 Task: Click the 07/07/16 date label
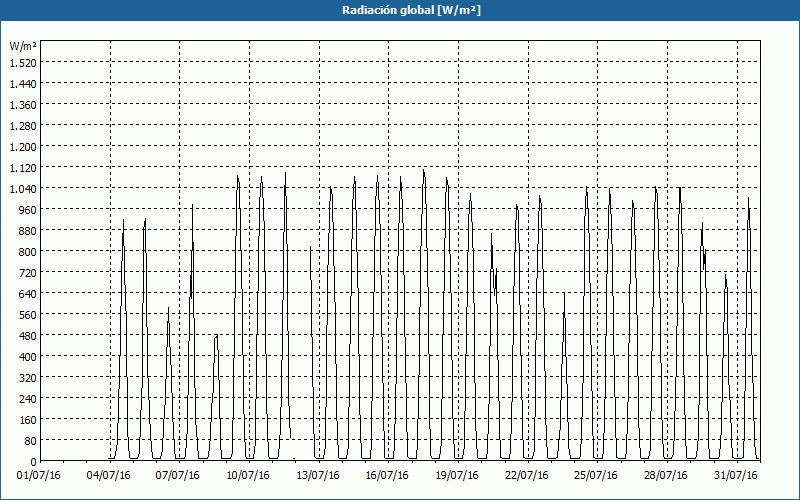[178, 476]
